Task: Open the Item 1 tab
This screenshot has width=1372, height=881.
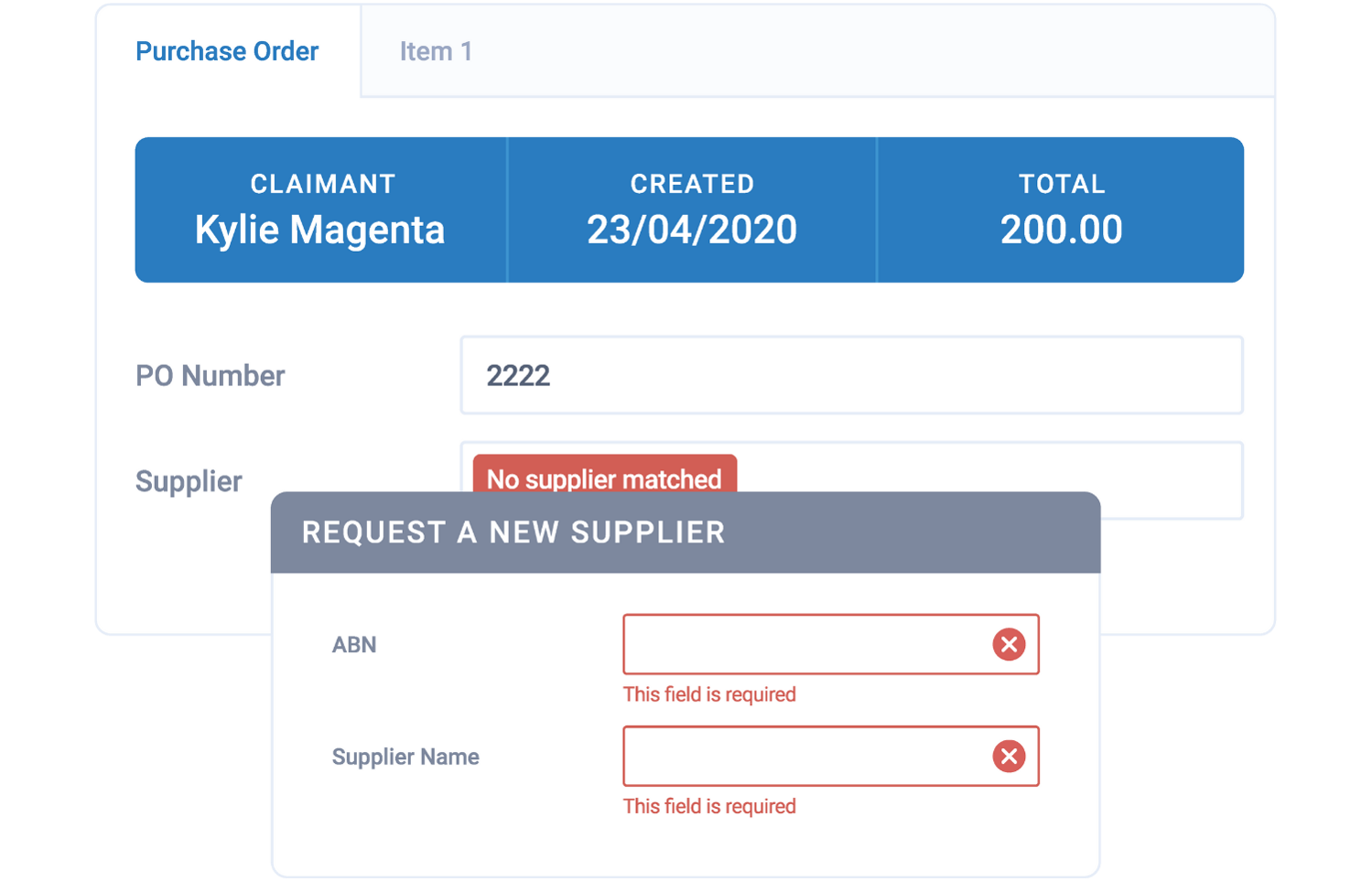Action: point(436,51)
